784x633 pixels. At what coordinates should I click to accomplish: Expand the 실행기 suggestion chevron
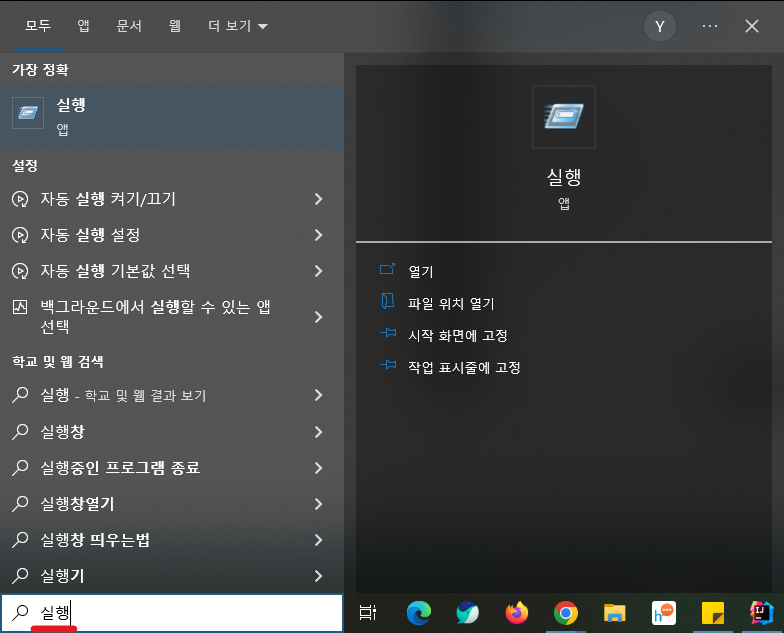[x=318, y=576]
